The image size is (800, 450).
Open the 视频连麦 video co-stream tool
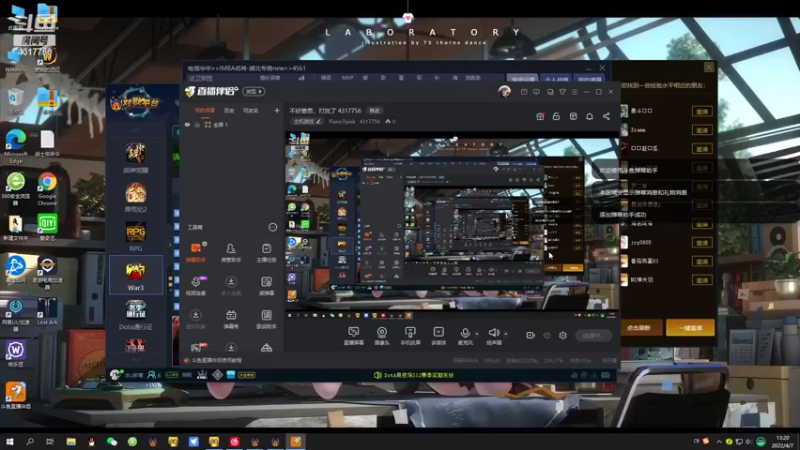tap(196, 286)
